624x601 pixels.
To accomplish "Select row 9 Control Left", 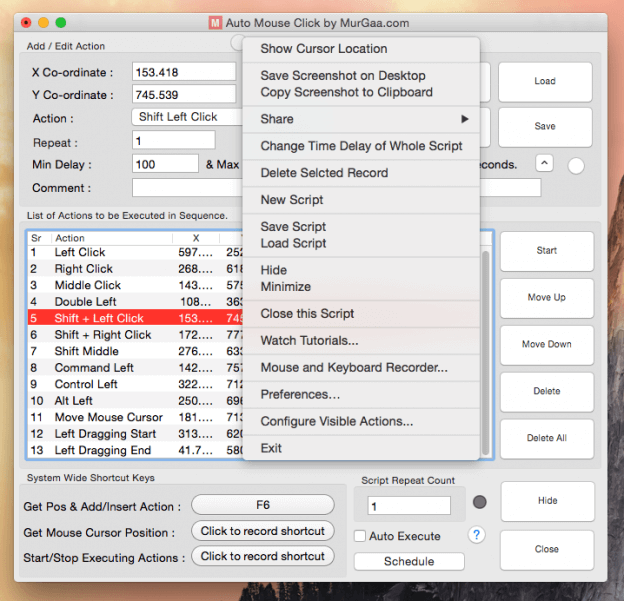I will 135,384.
